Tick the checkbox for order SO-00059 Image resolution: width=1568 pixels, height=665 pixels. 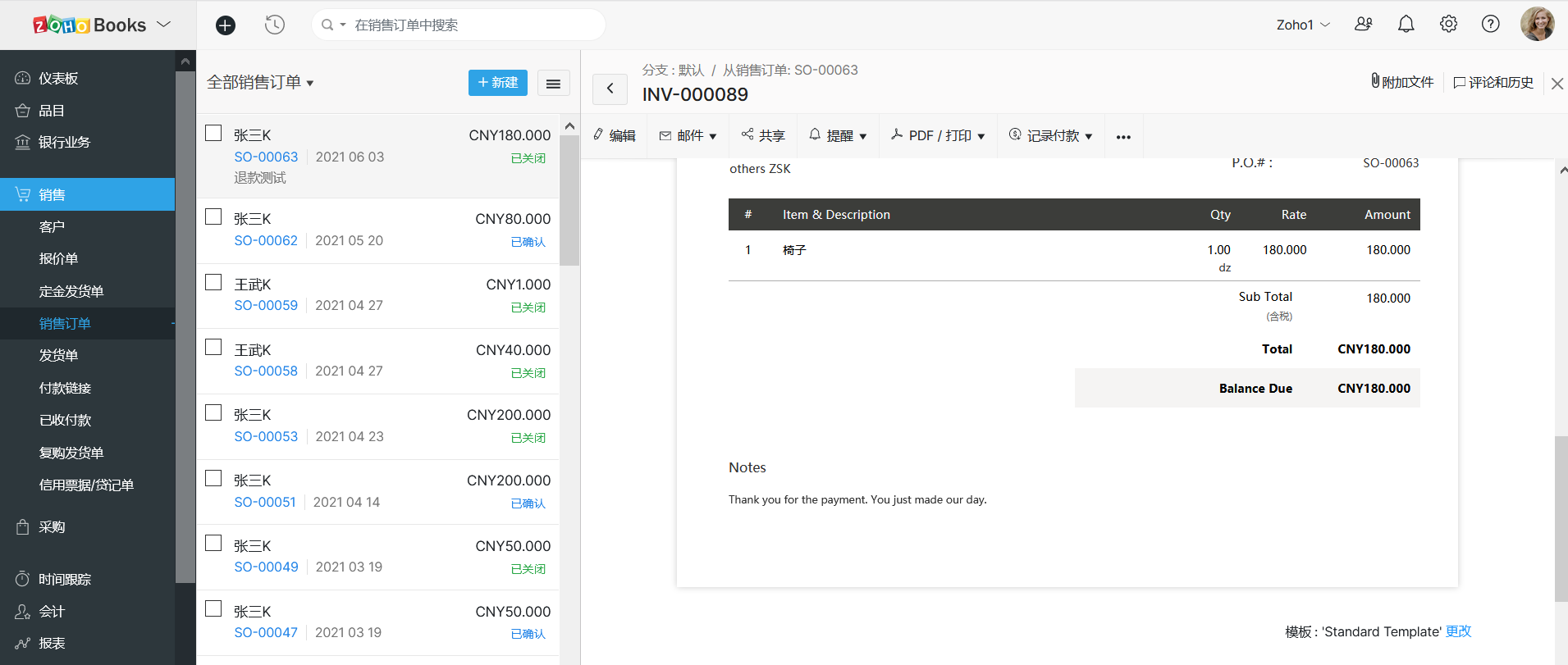pos(213,283)
